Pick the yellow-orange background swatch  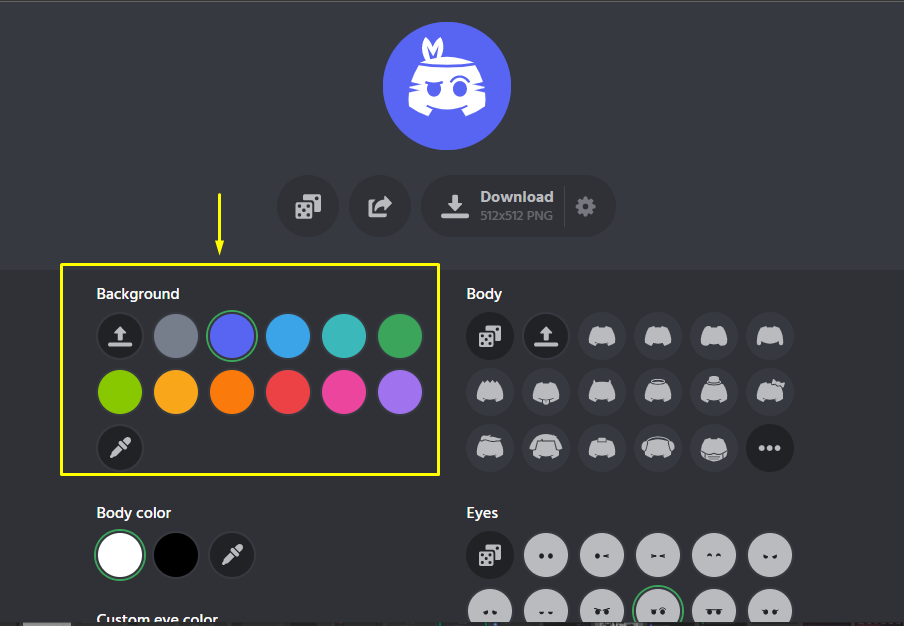click(176, 392)
